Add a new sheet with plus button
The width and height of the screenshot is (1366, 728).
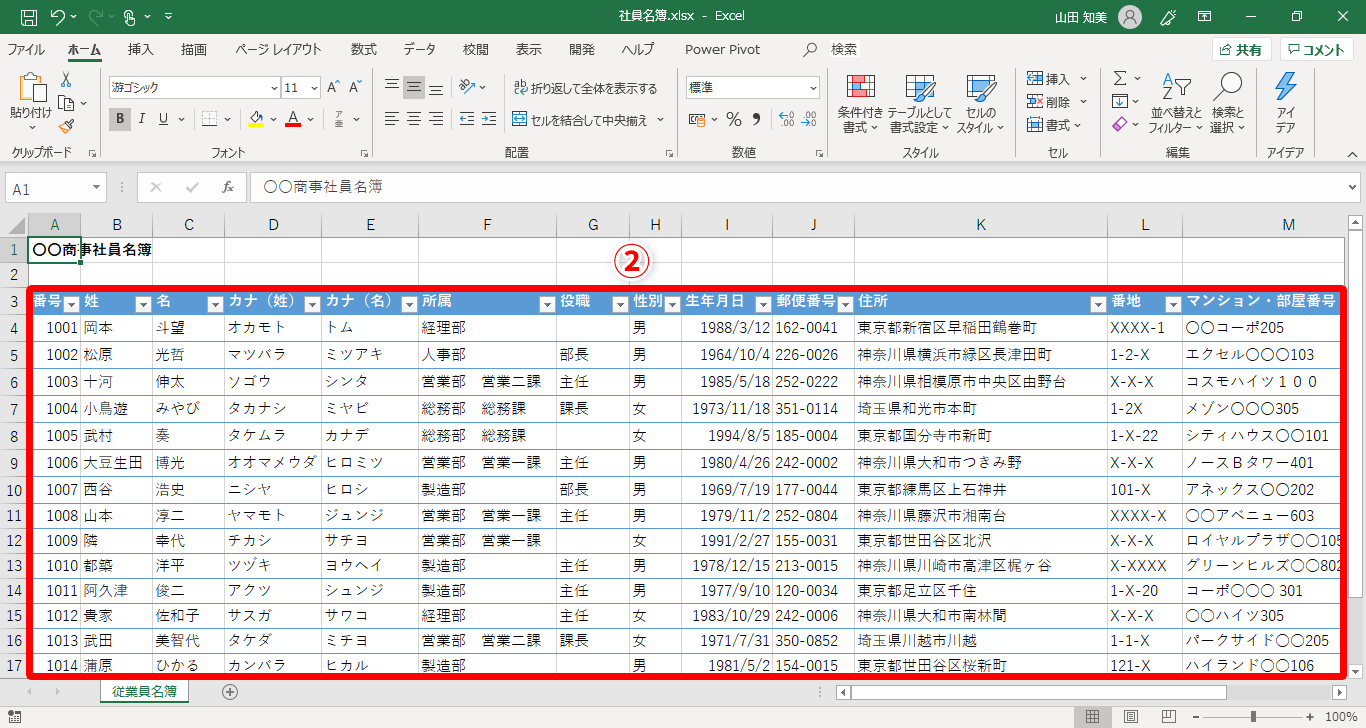coord(230,691)
